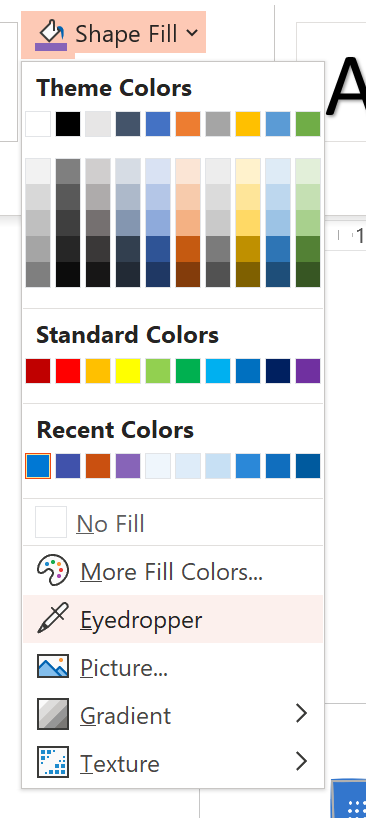This screenshot has height=818, width=366.
Task: Pick the purple standard color swatch
Action: click(x=308, y=371)
